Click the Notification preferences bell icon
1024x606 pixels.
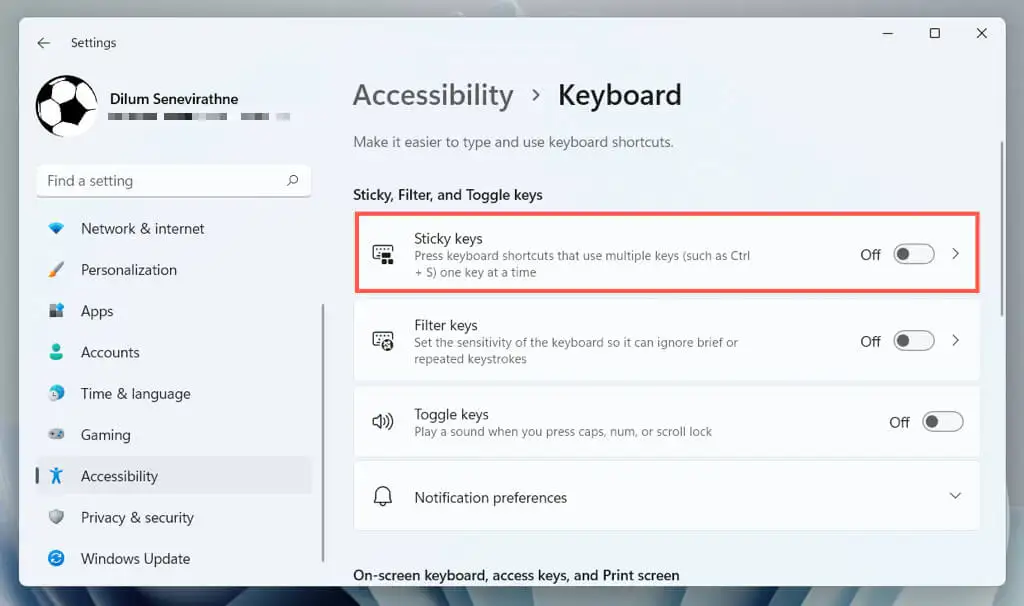(383, 496)
